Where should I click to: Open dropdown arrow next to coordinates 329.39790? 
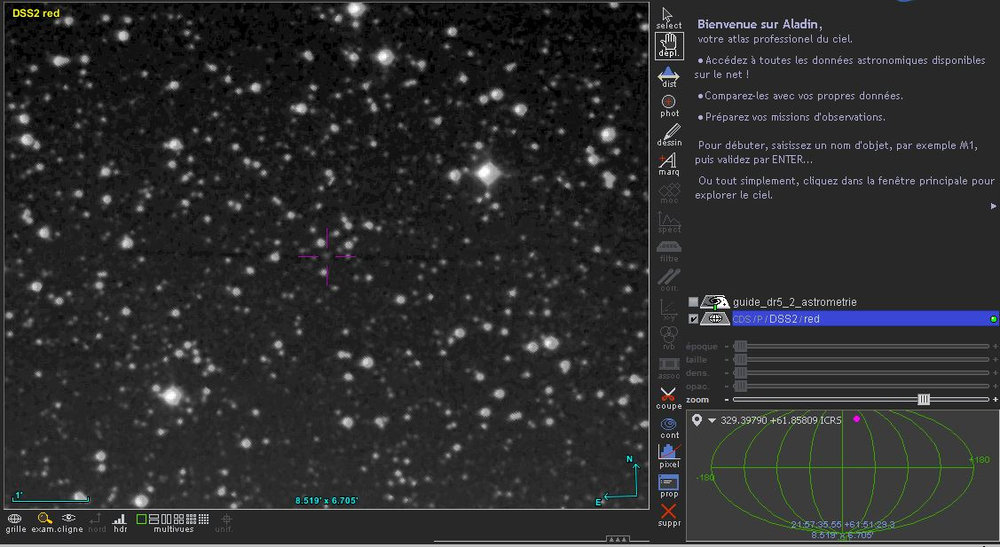[x=712, y=421]
